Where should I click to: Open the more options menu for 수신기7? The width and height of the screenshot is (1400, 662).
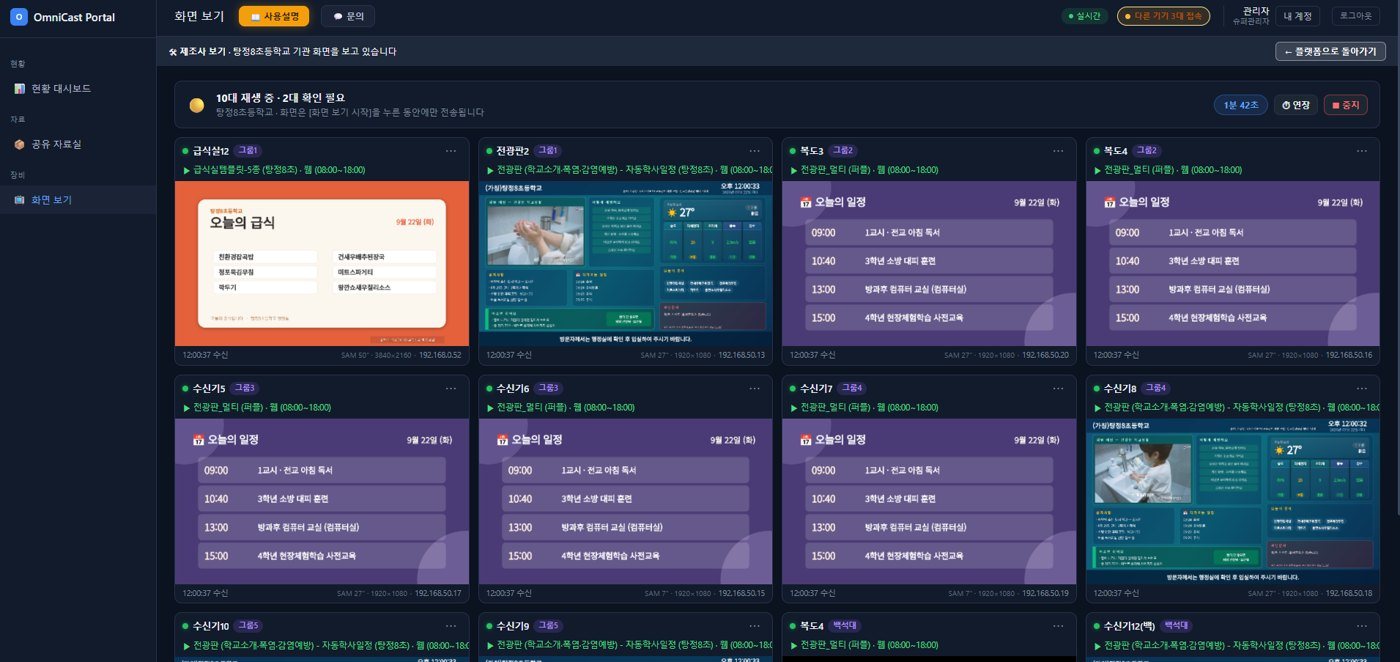tap(1058, 388)
